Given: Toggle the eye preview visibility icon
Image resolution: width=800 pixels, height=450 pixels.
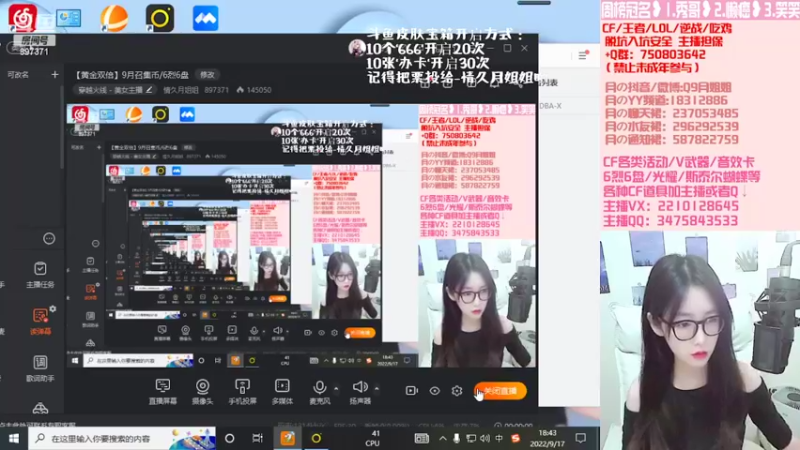Looking at the screenshot, I should click(434, 391).
